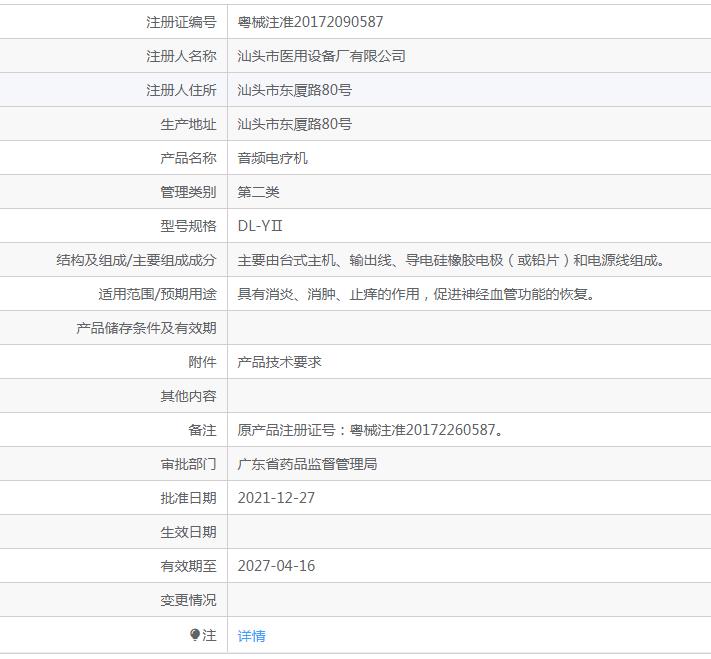This screenshot has height=659, width=711.
Task: Select model spec DL-YⅡ
Action: click(x=260, y=226)
